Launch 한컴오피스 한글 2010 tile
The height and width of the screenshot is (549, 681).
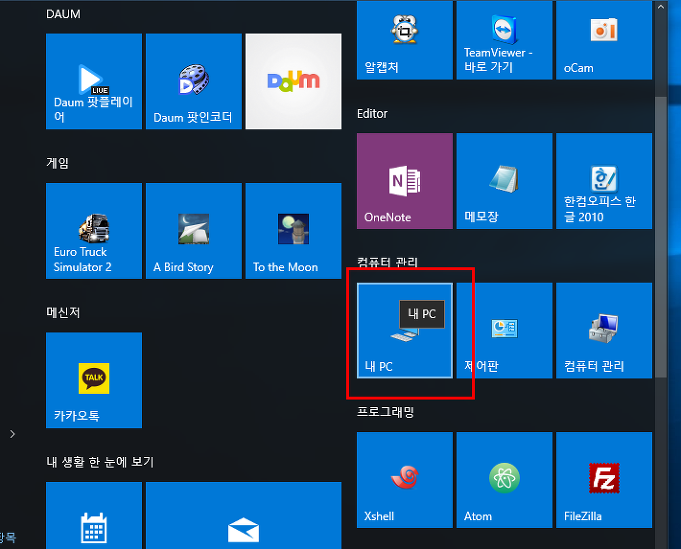click(x=604, y=181)
